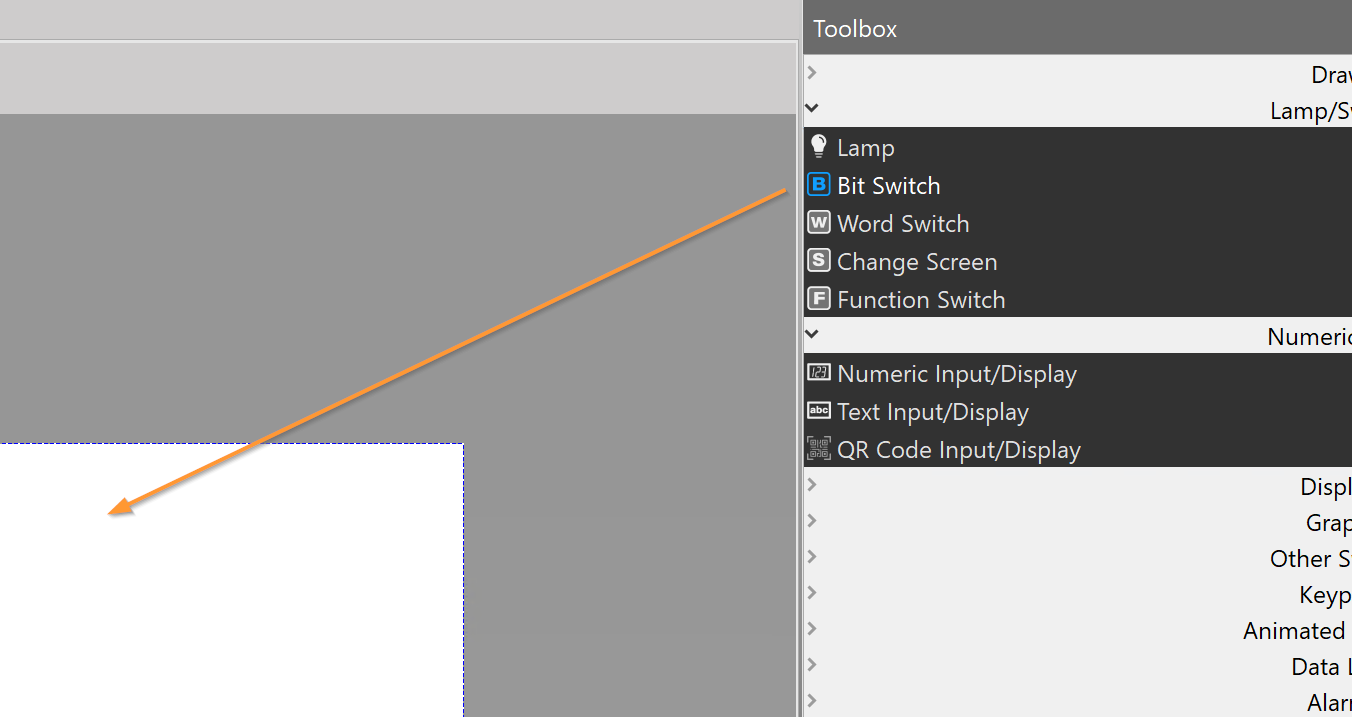
Task: Click the Numeric Input/Display label
Action: 957,374
